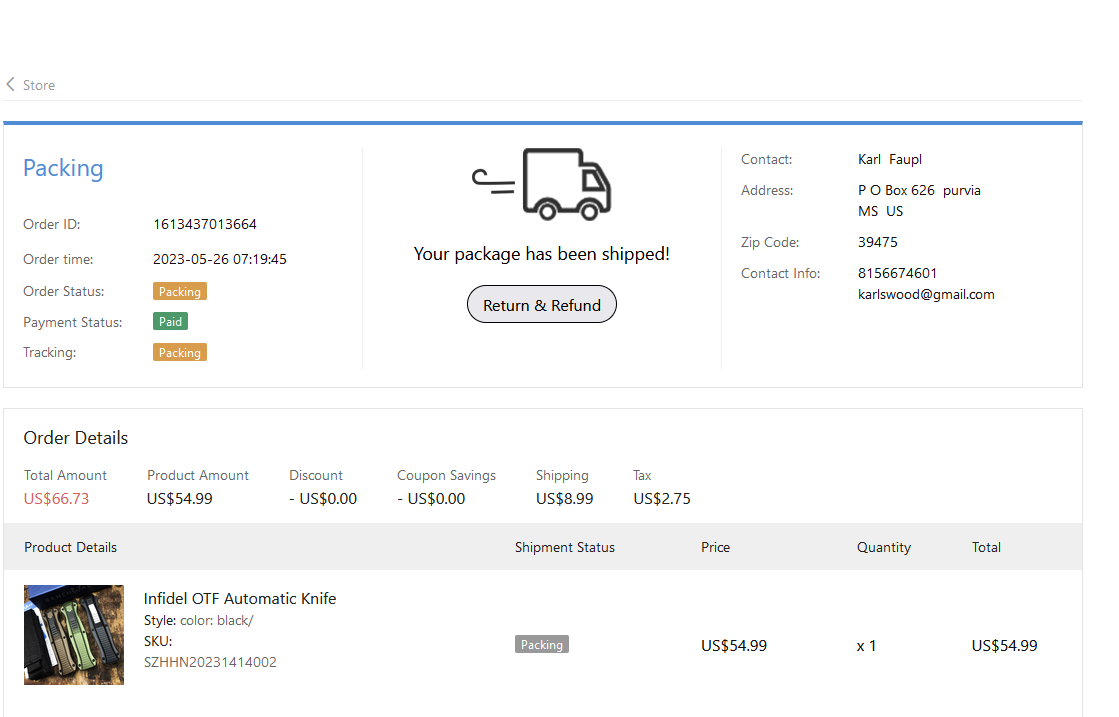1119x717 pixels.
Task: Click the Packing badge beside Tracking
Action: pos(180,353)
